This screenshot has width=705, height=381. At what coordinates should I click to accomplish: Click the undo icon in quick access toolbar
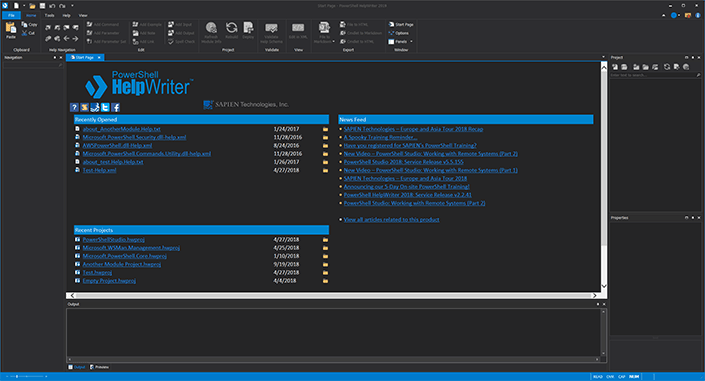tap(52, 6)
